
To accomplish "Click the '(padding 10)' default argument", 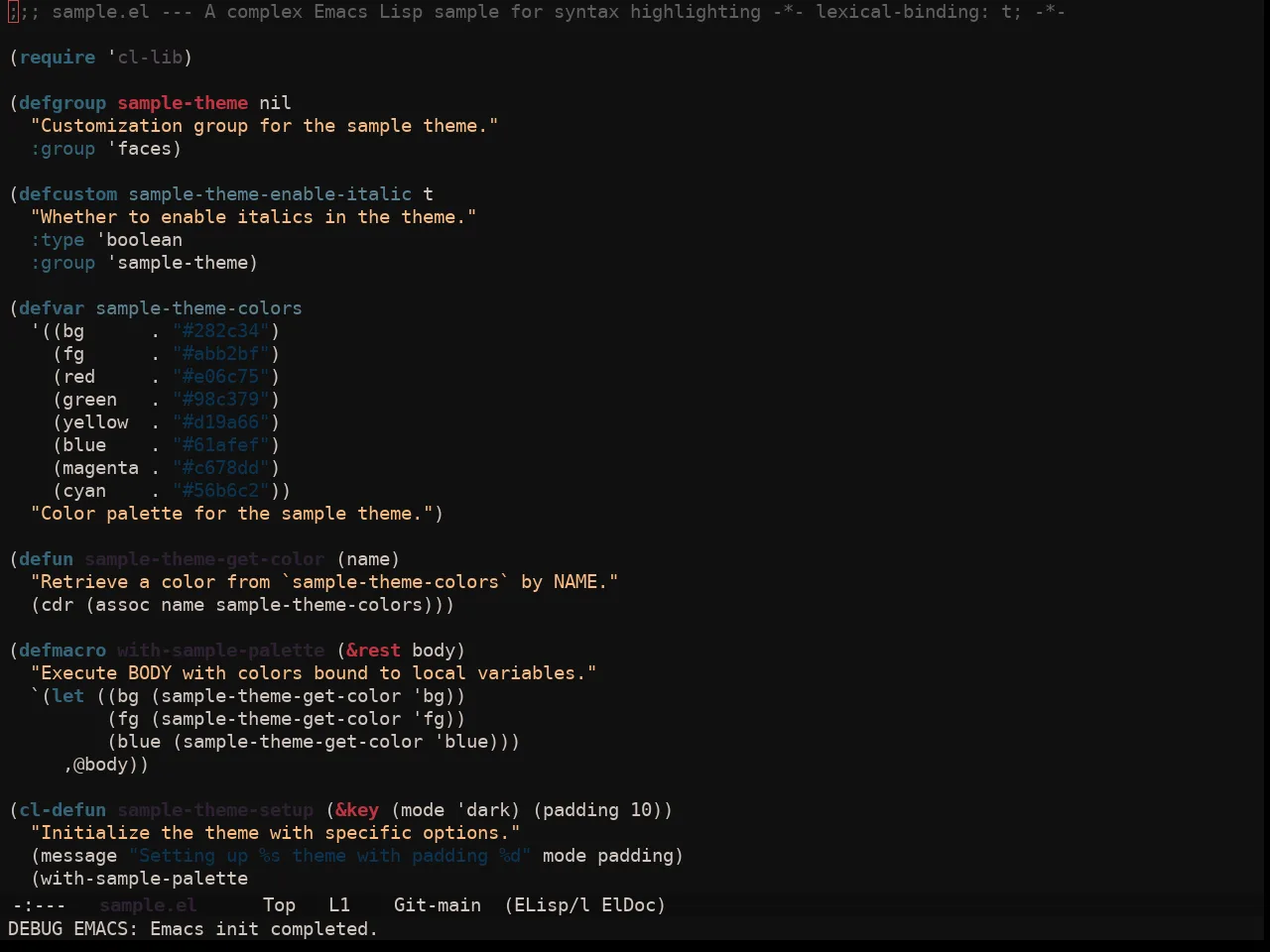I will click(x=597, y=810).
